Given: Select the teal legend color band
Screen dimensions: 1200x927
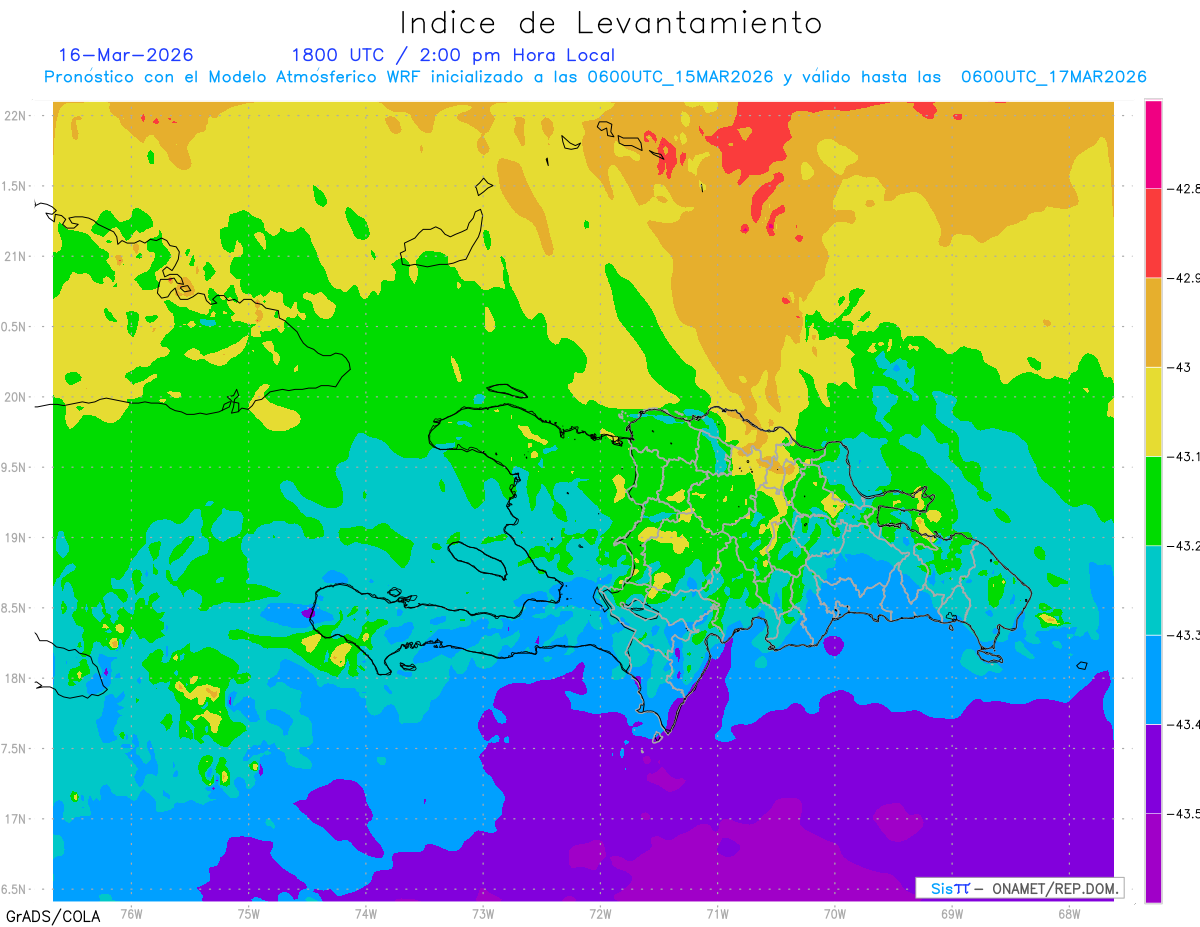Looking at the screenshot, I should pos(1153,590).
